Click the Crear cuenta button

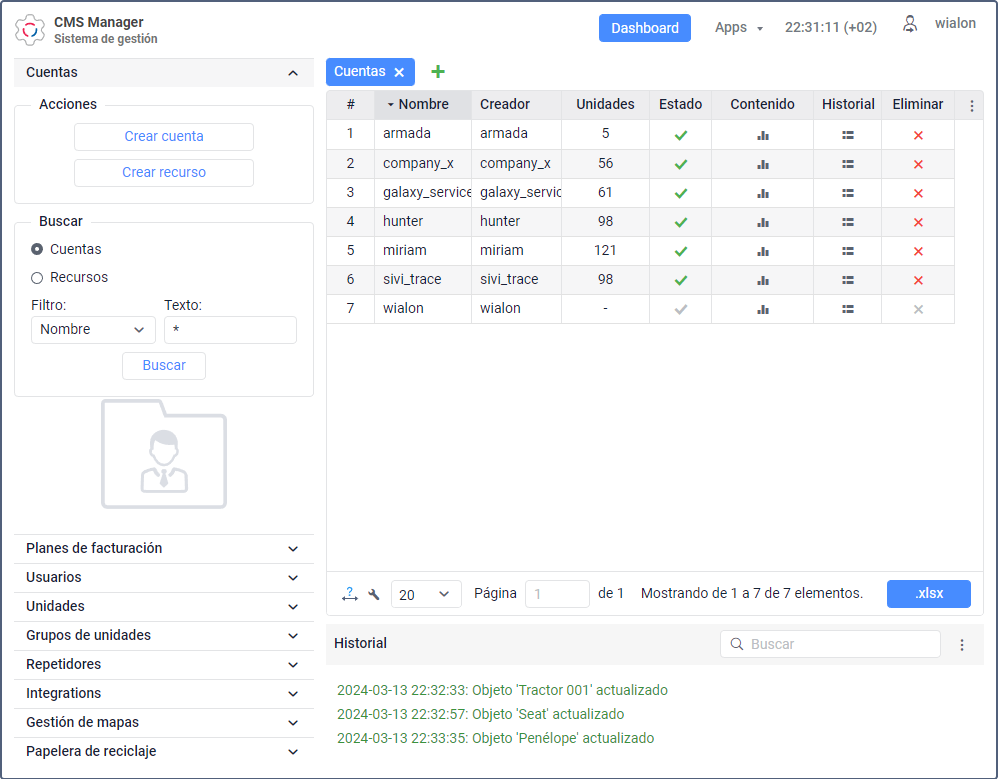tap(164, 137)
